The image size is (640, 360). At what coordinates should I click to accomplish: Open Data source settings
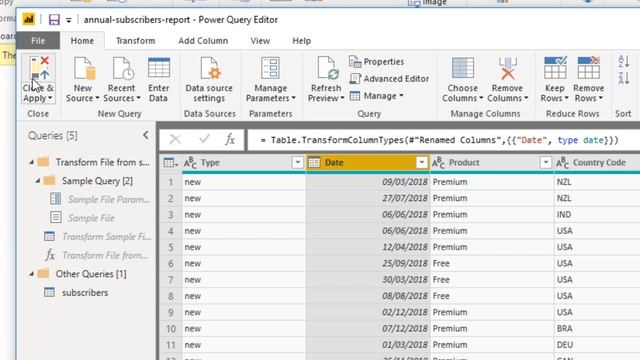click(x=209, y=80)
